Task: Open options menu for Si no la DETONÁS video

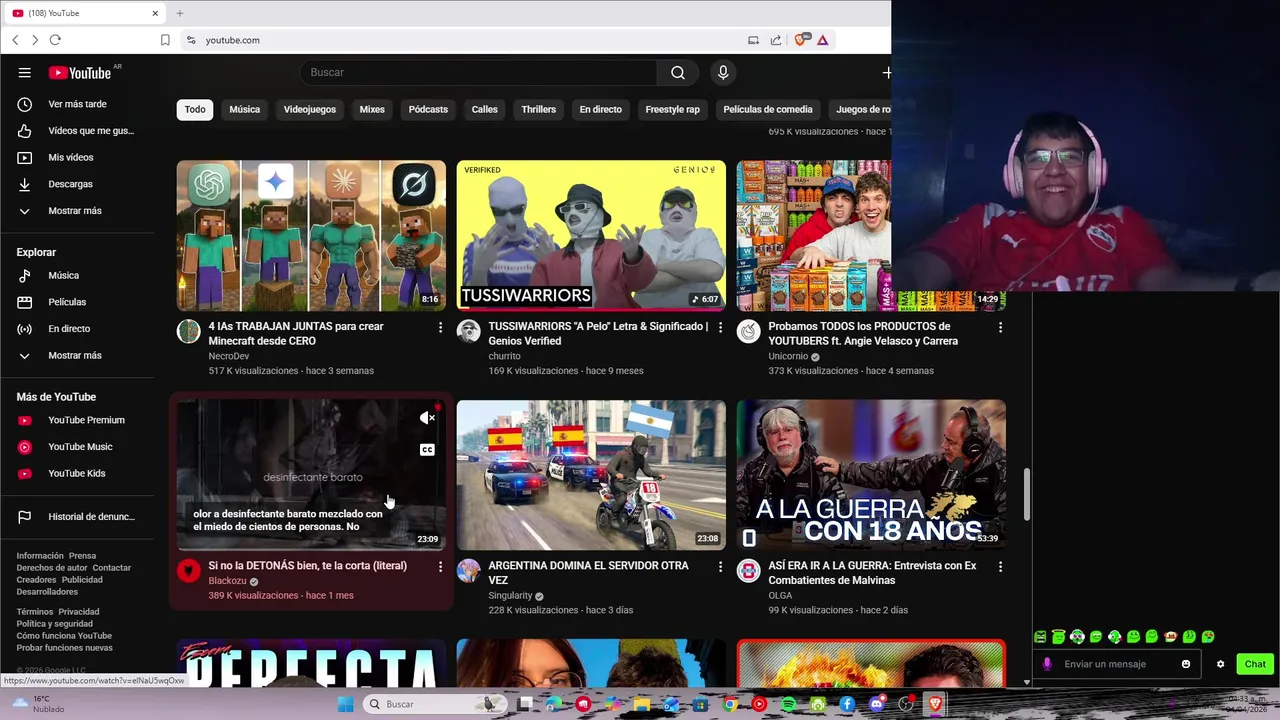Action: [x=440, y=567]
